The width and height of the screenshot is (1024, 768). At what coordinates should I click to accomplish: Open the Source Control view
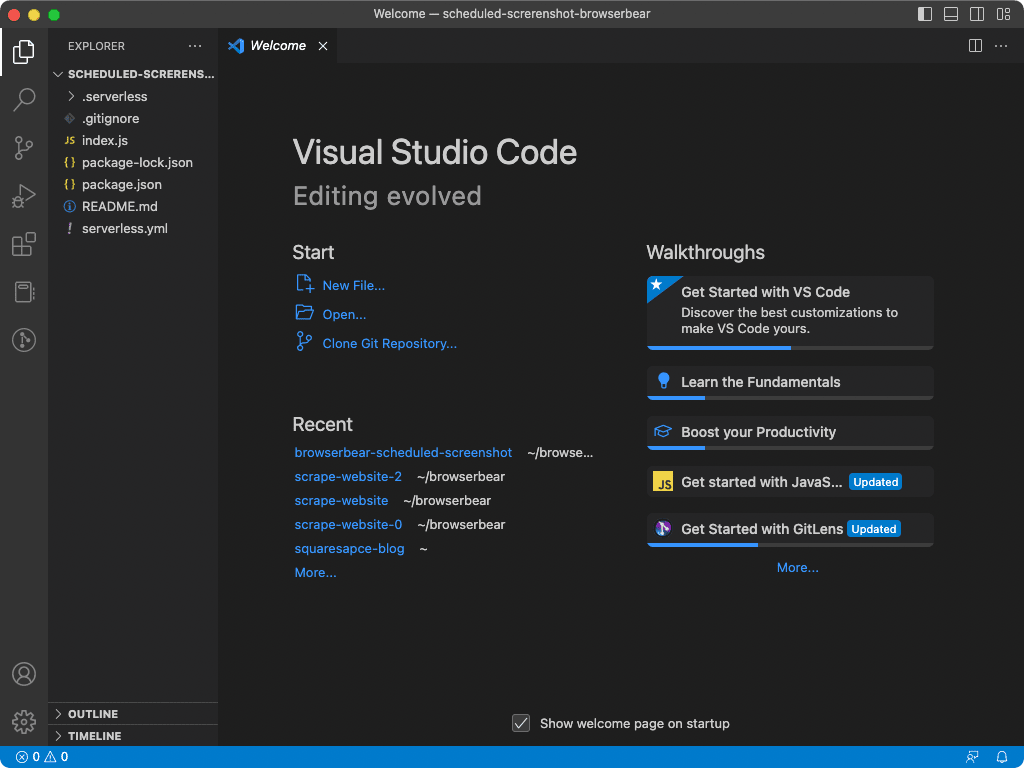coord(24,148)
